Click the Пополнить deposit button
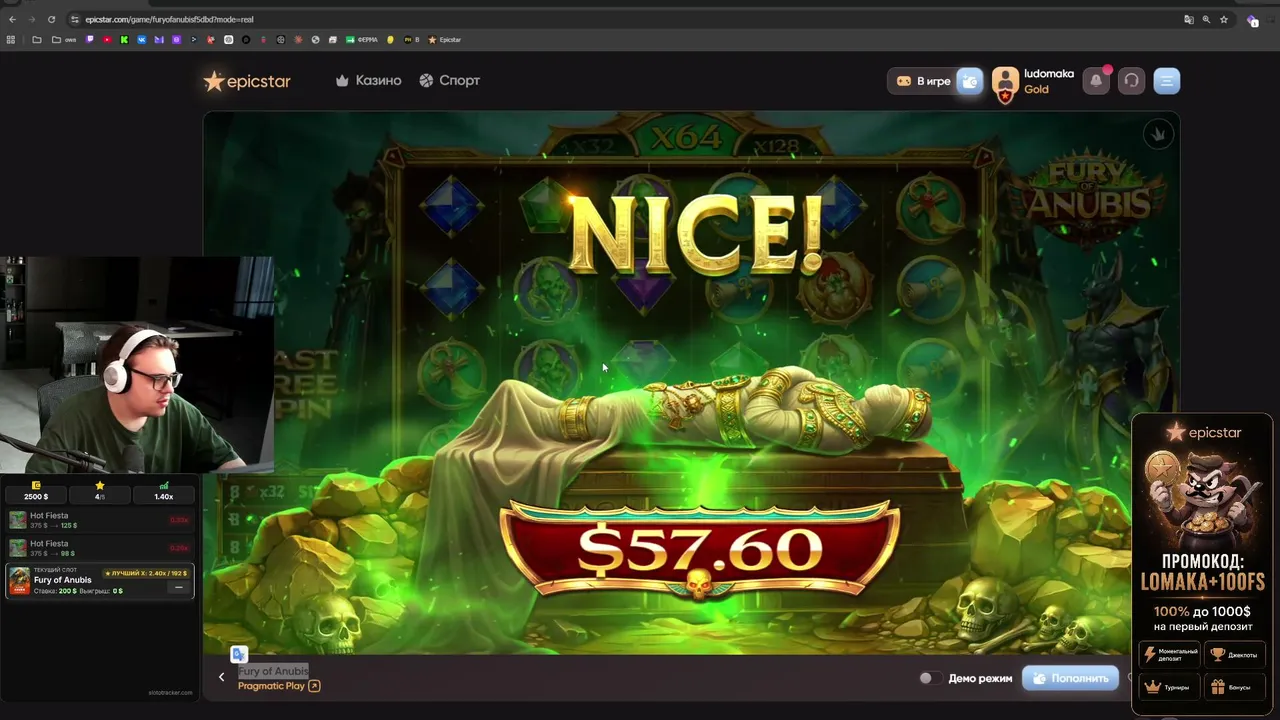 click(1071, 678)
